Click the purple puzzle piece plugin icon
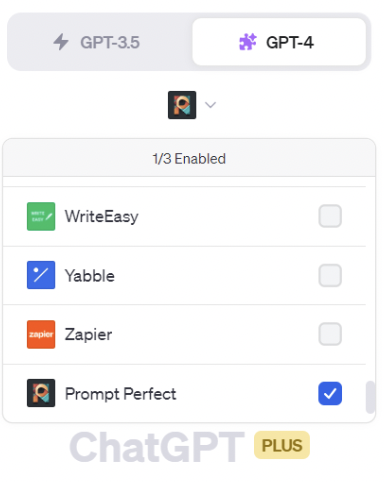The height and width of the screenshot is (482, 384). pyautogui.click(x=248, y=42)
